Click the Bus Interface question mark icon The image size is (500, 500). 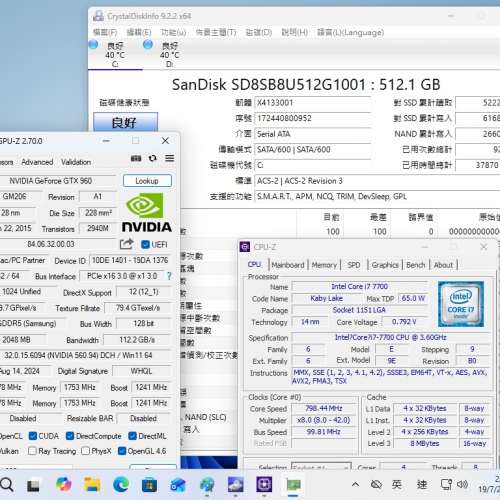[169, 276]
